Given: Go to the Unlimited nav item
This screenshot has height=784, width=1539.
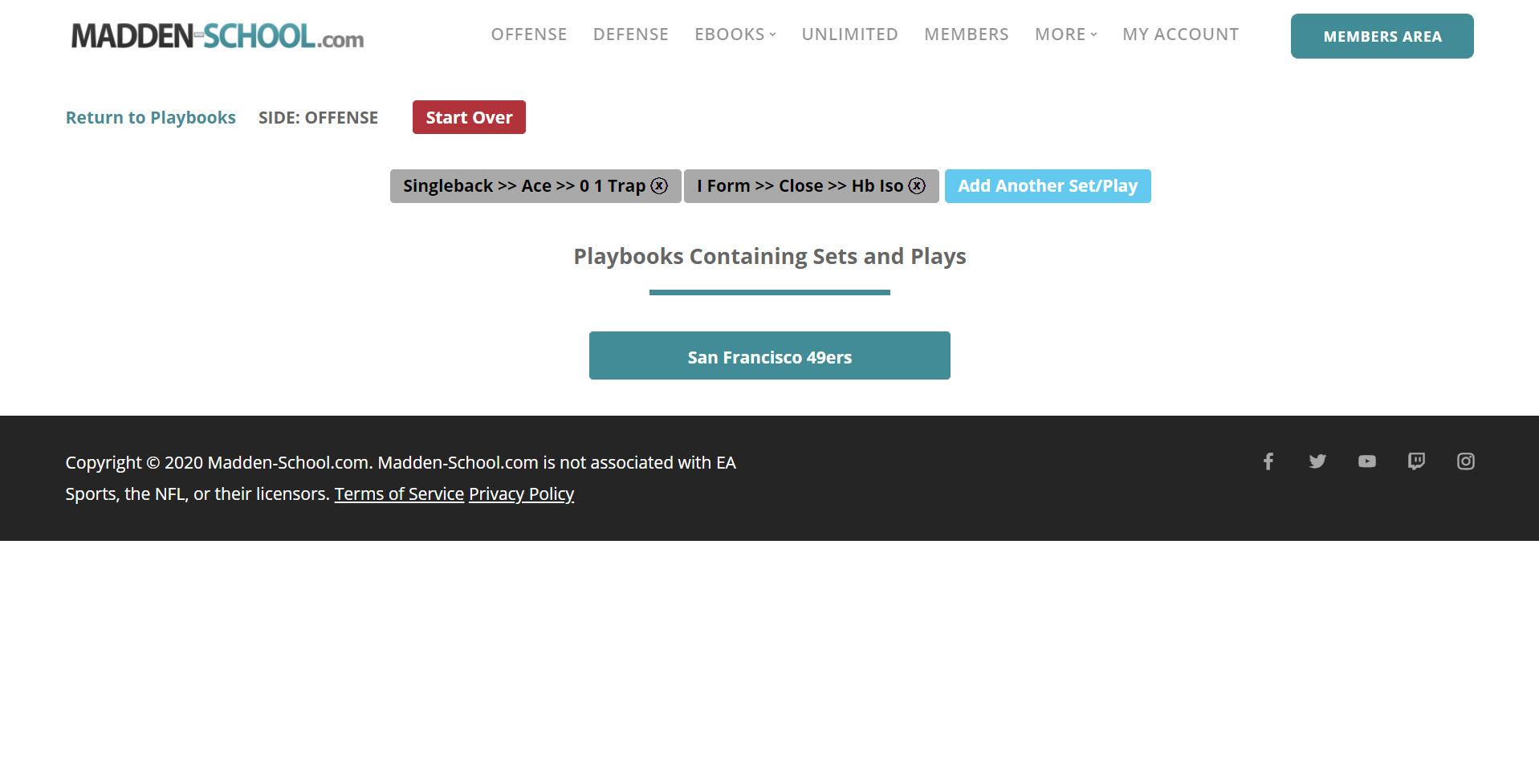Looking at the screenshot, I should click(849, 35).
